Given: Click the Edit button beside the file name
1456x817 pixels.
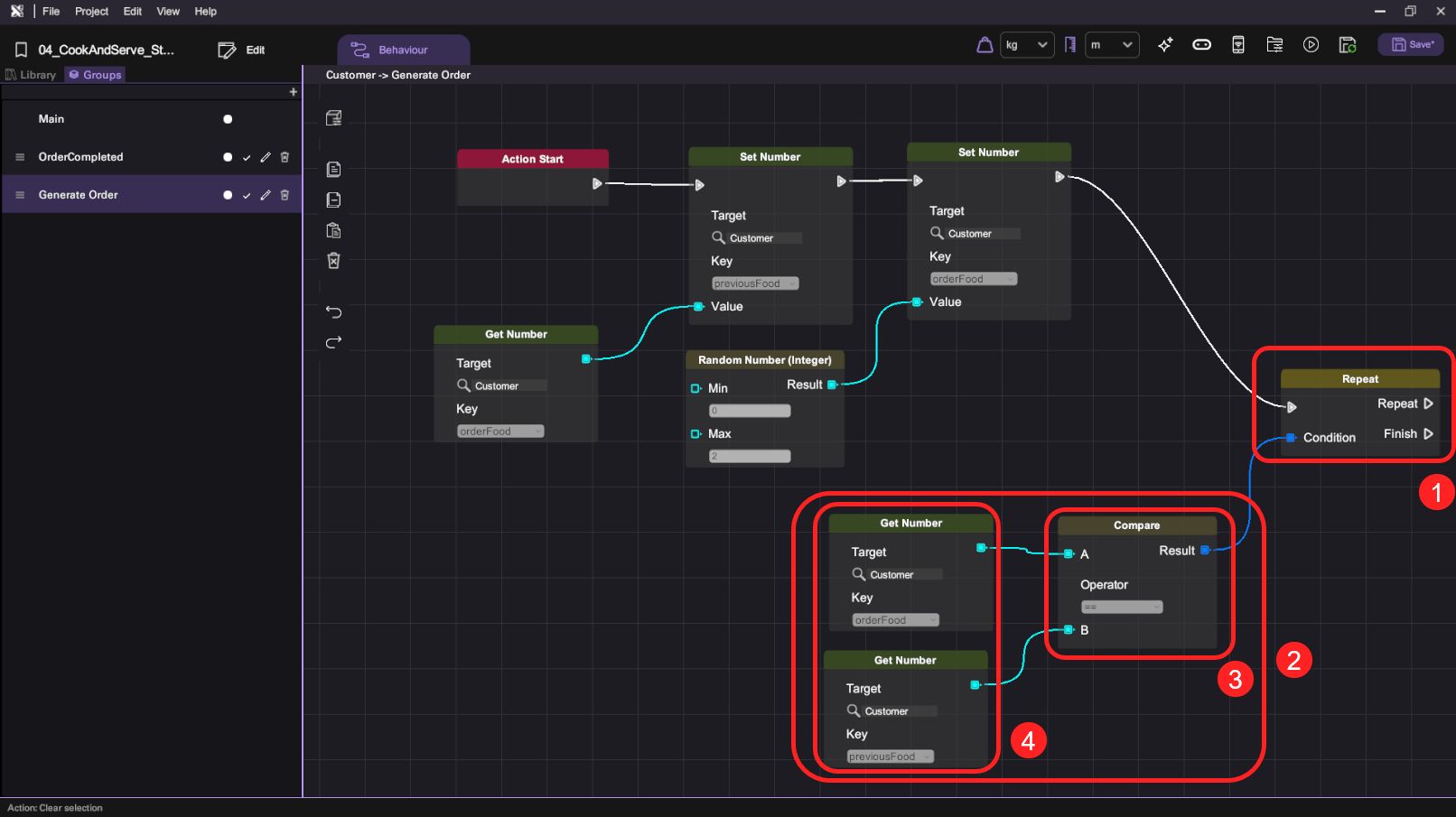Looking at the screenshot, I should [242, 51].
